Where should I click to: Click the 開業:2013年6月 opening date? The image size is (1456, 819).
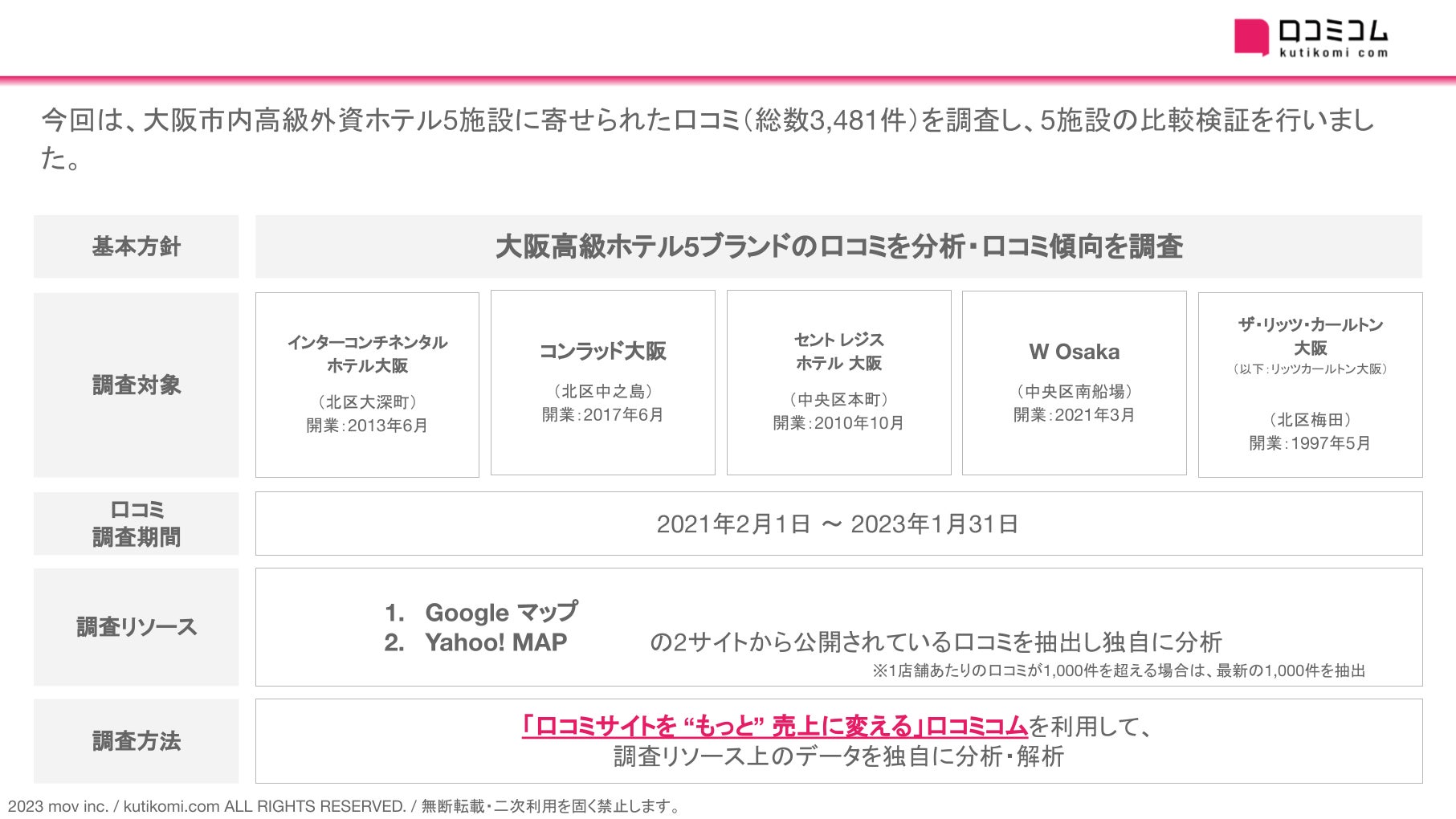point(367,426)
